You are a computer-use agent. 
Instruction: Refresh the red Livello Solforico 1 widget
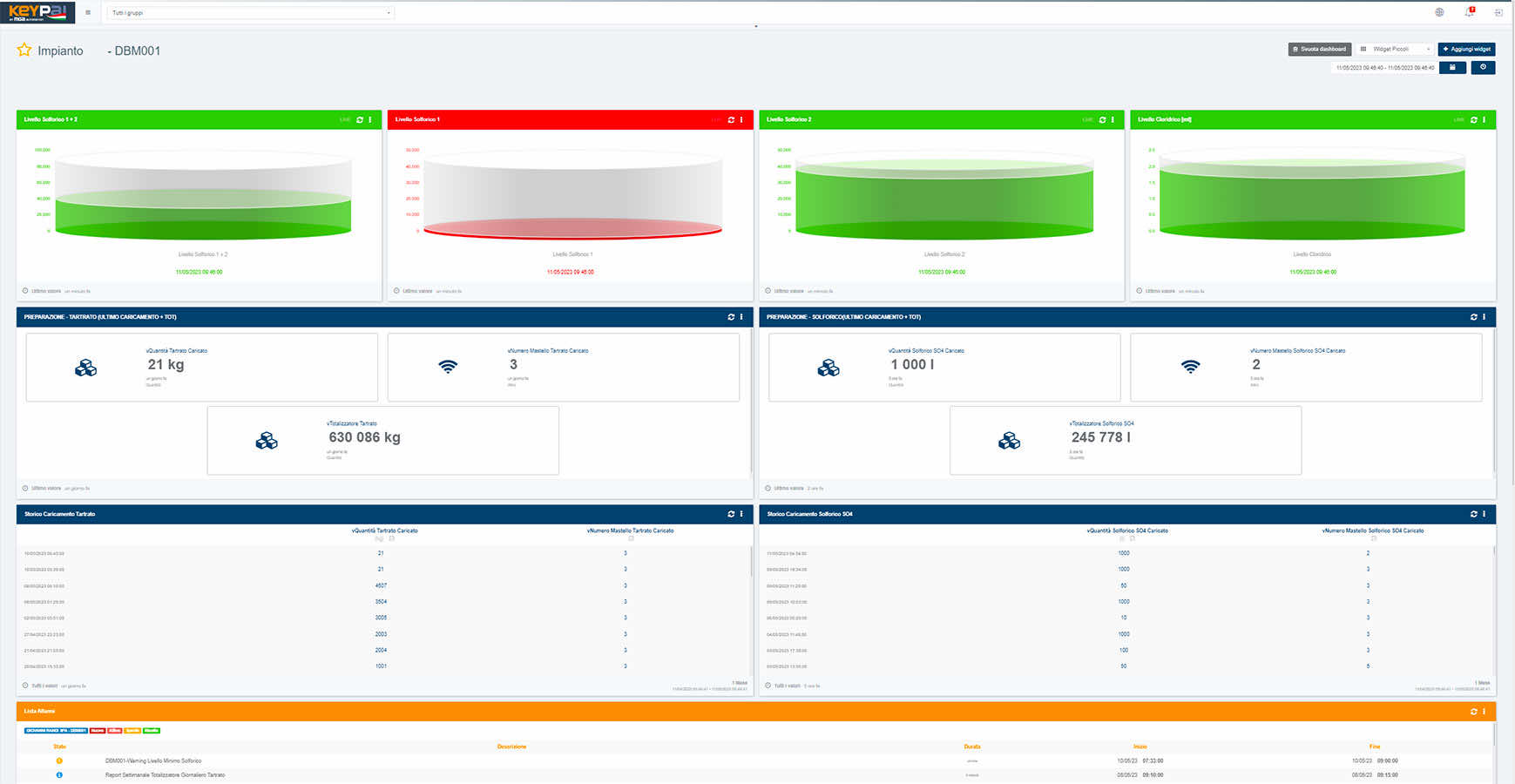[731, 119]
